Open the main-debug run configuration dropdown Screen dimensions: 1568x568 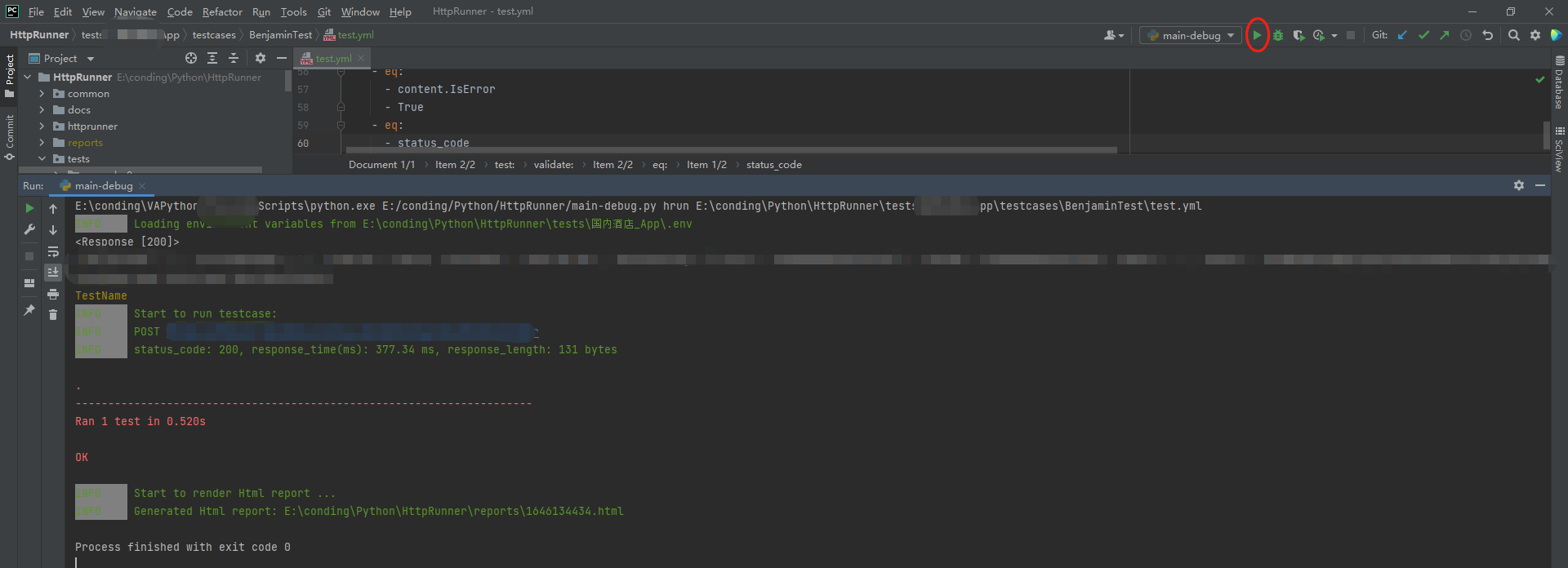click(1191, 35)
